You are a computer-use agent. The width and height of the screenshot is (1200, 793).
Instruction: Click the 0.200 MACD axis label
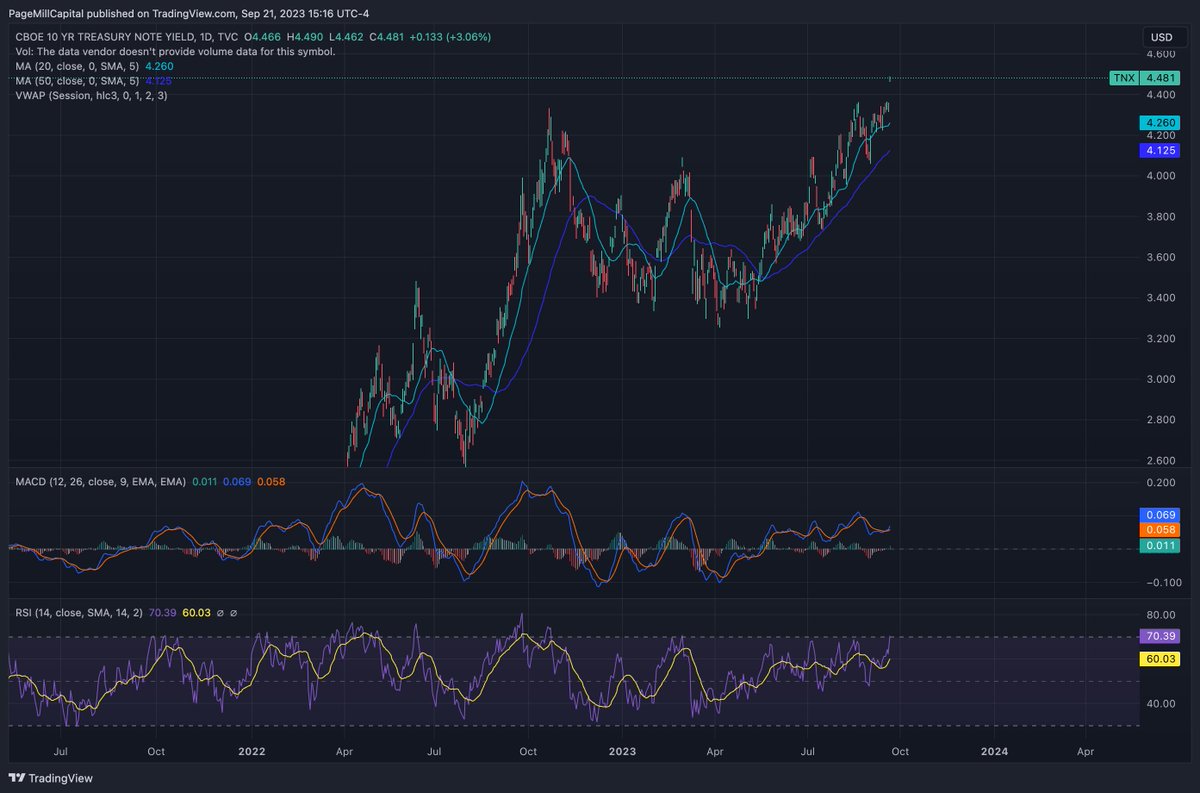click(1160, 482)
